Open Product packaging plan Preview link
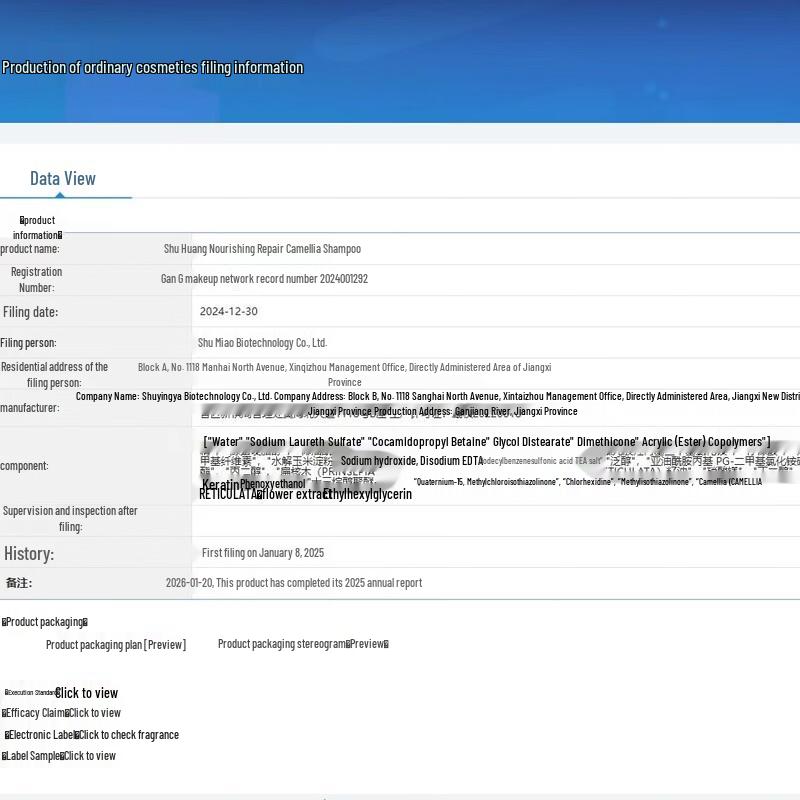 (x=116, y=644)
